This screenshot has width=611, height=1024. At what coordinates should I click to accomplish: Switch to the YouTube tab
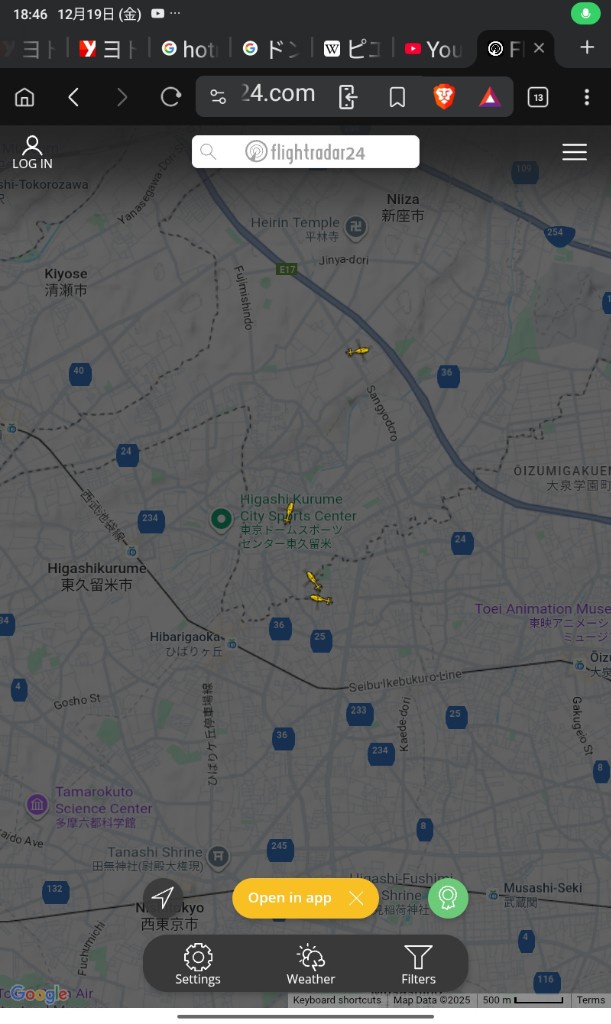click(x=433, y=49)
